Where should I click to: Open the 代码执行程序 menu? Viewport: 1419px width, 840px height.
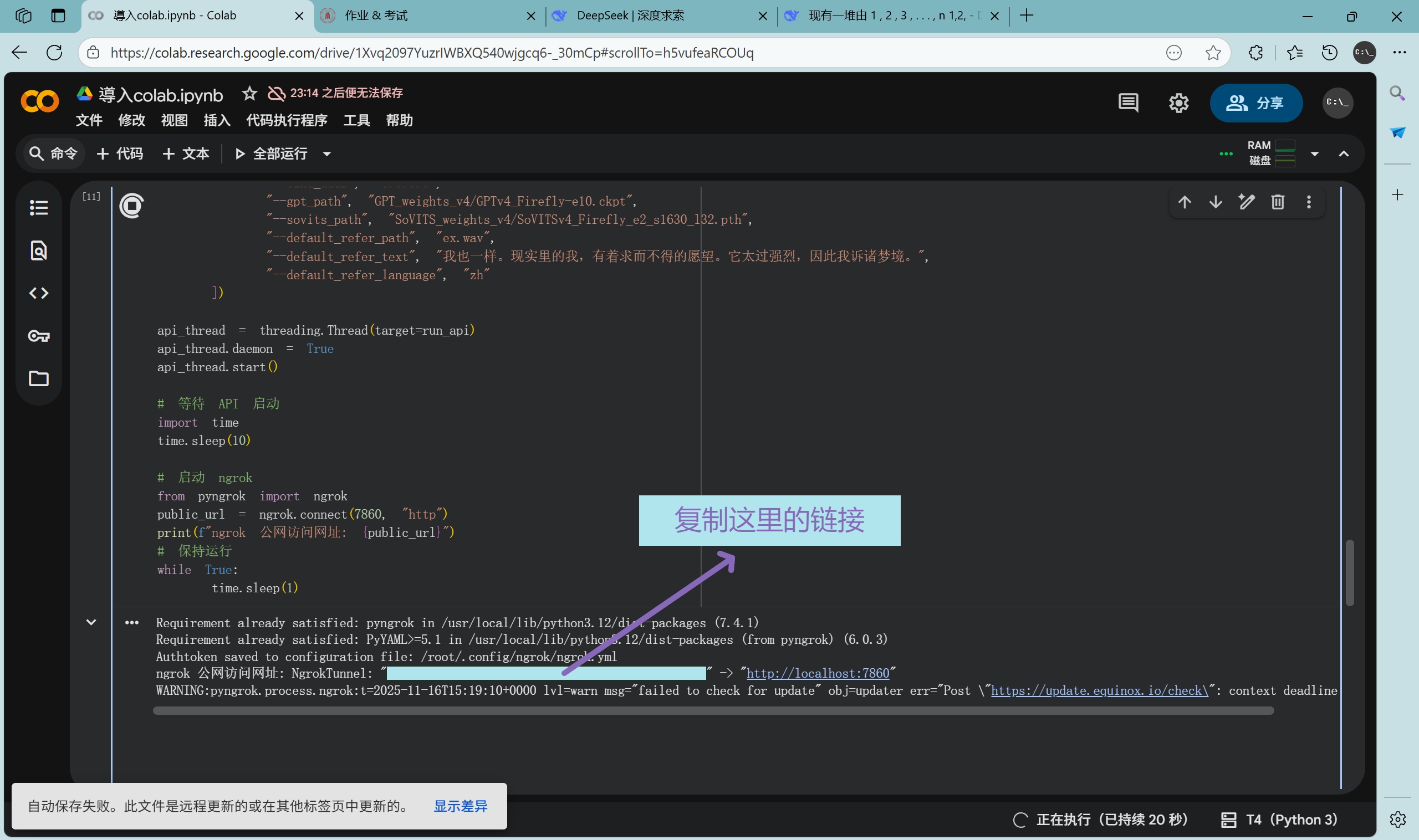[287, 120]
